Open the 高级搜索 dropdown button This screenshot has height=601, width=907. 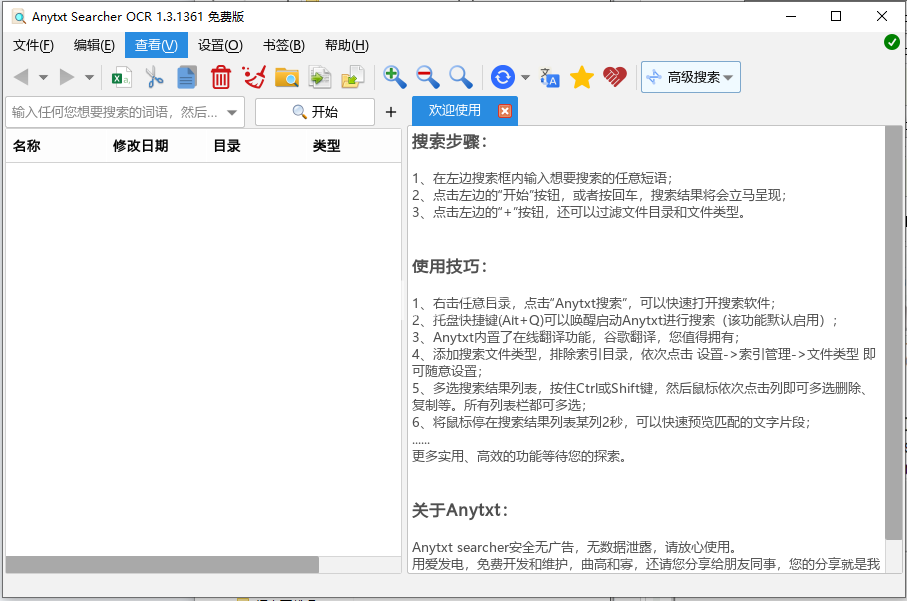[691, 77]
